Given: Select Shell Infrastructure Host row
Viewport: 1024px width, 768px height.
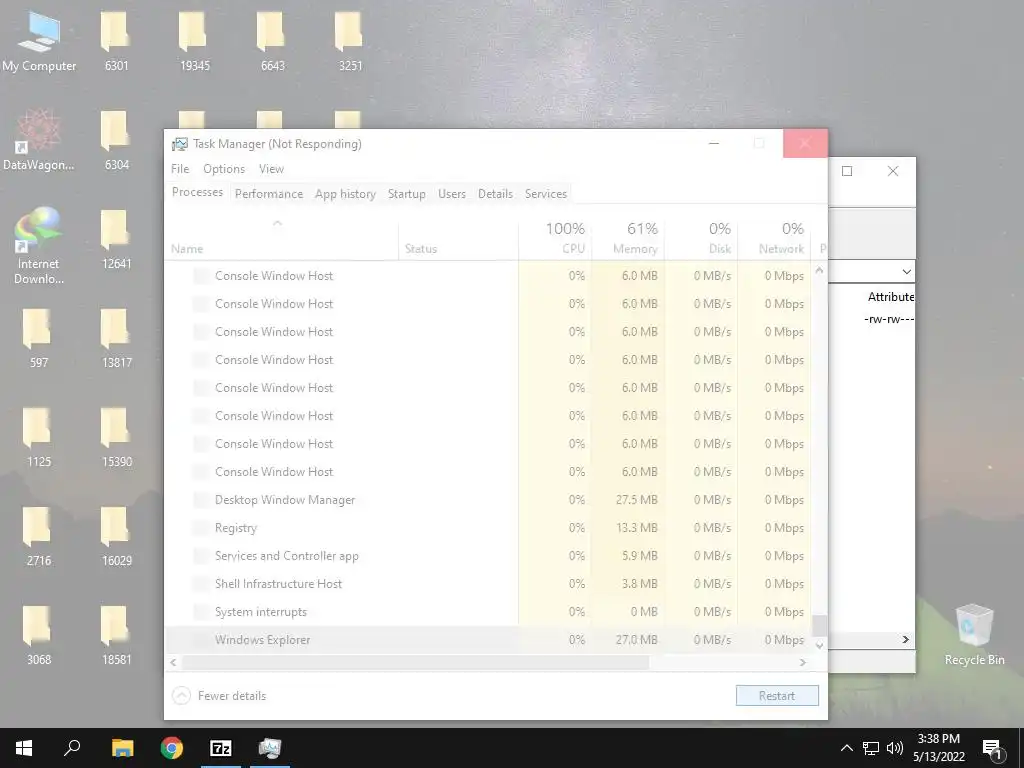Looking at the screenshot, I should pyautogui.click(x=488, y=584).
